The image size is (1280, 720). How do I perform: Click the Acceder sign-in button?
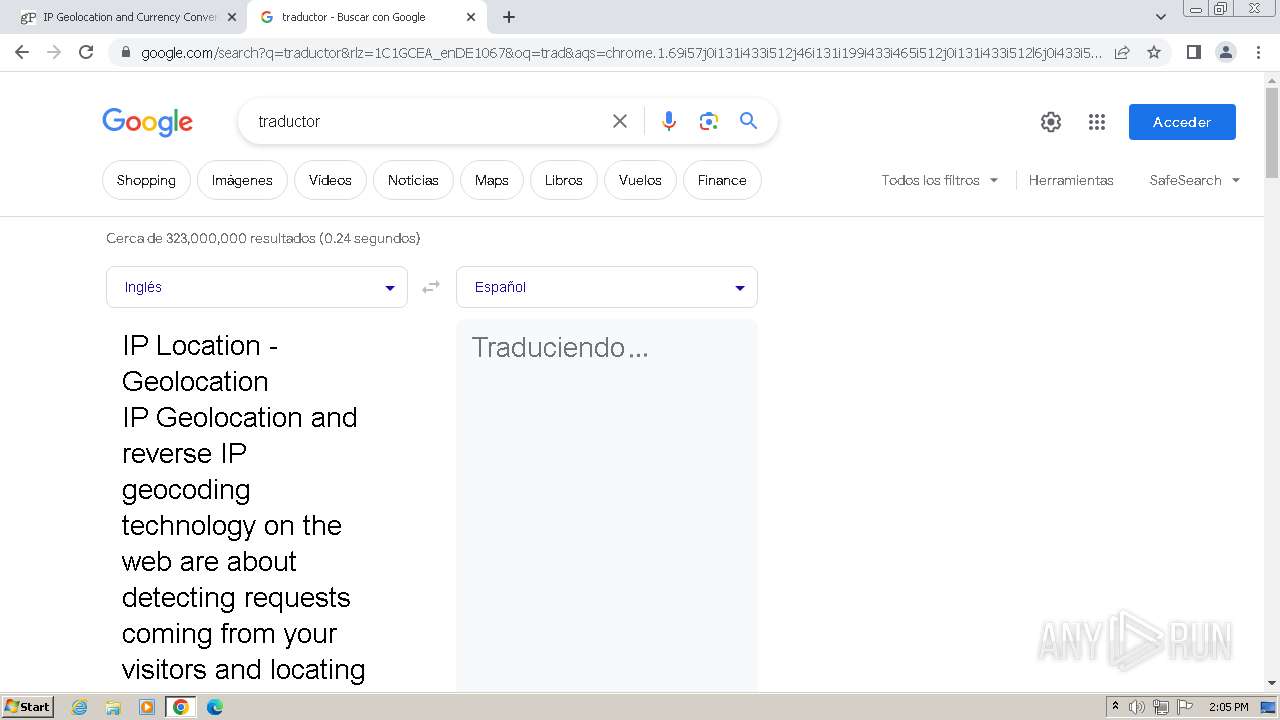1182,122
